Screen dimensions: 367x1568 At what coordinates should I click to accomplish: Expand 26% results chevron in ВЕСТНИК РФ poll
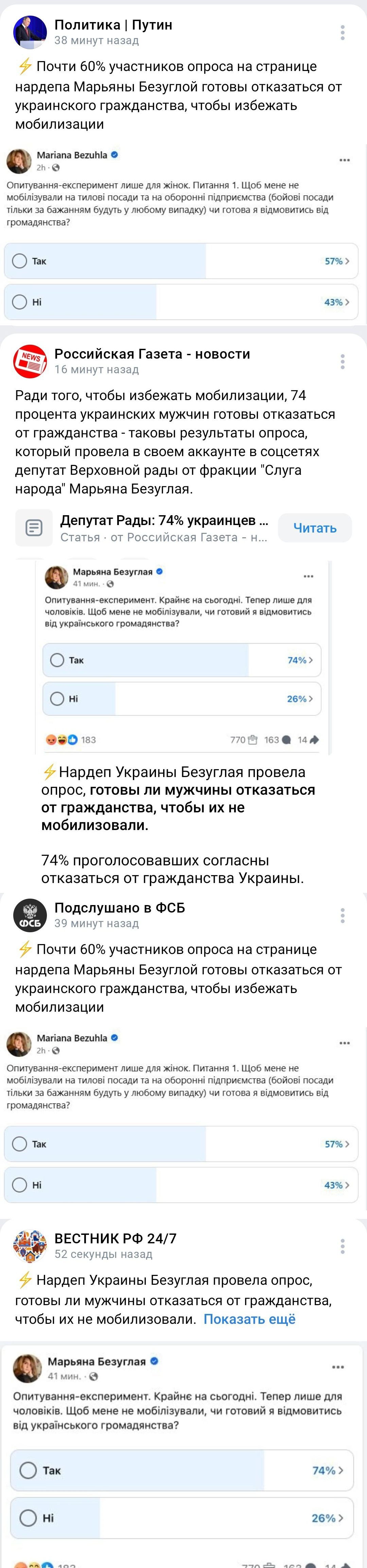coord(340,1518)
